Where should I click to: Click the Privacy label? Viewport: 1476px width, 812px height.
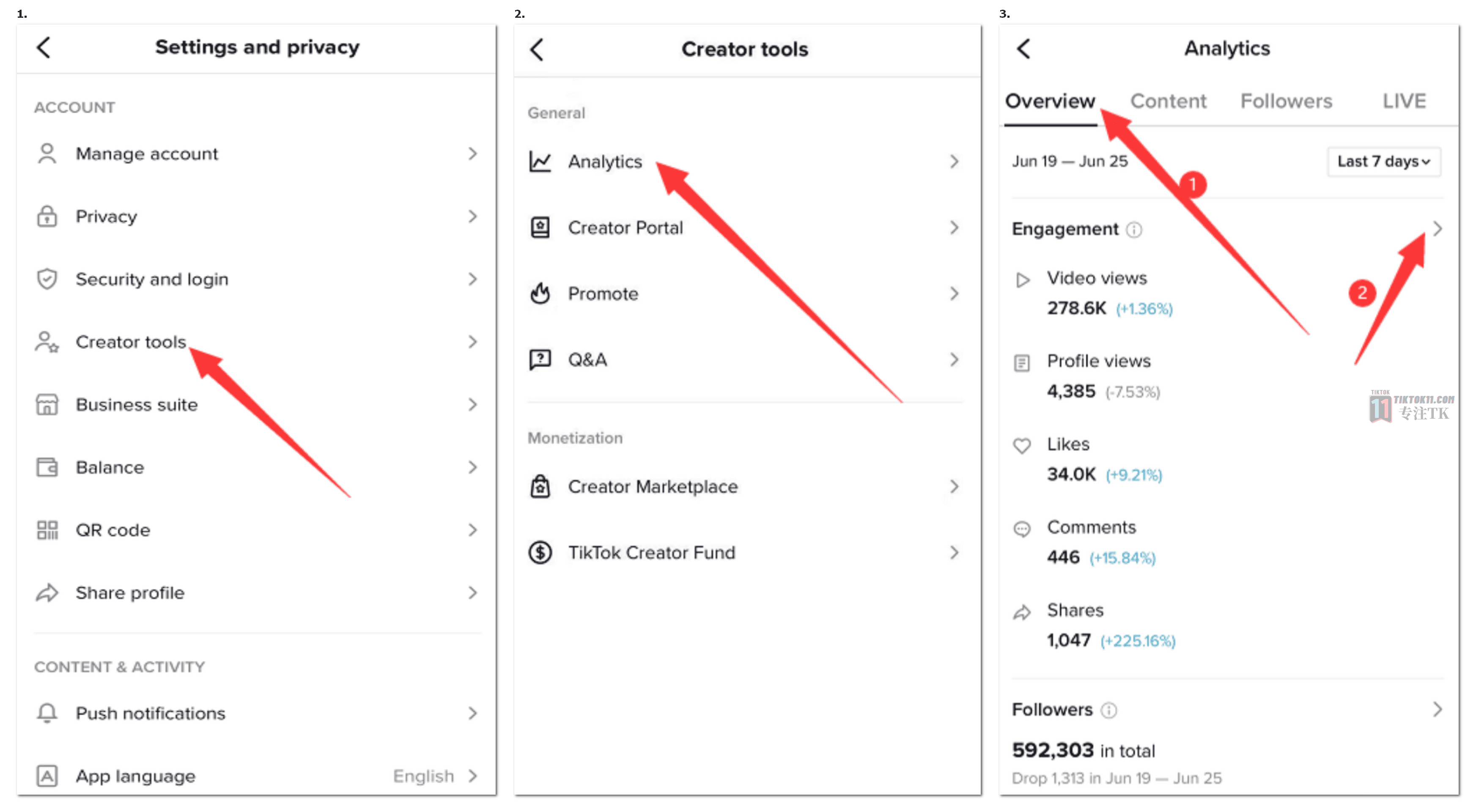click(107, 217)
